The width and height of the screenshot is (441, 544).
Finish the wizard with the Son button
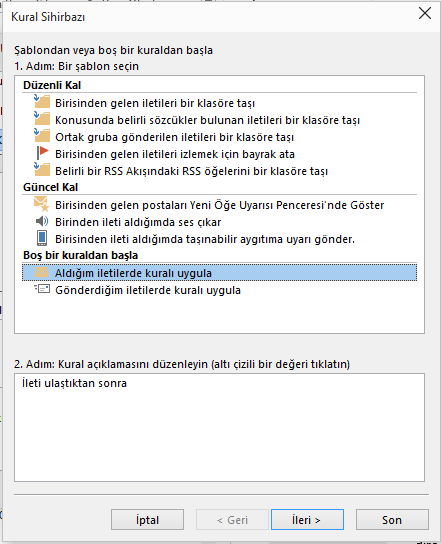392,520
